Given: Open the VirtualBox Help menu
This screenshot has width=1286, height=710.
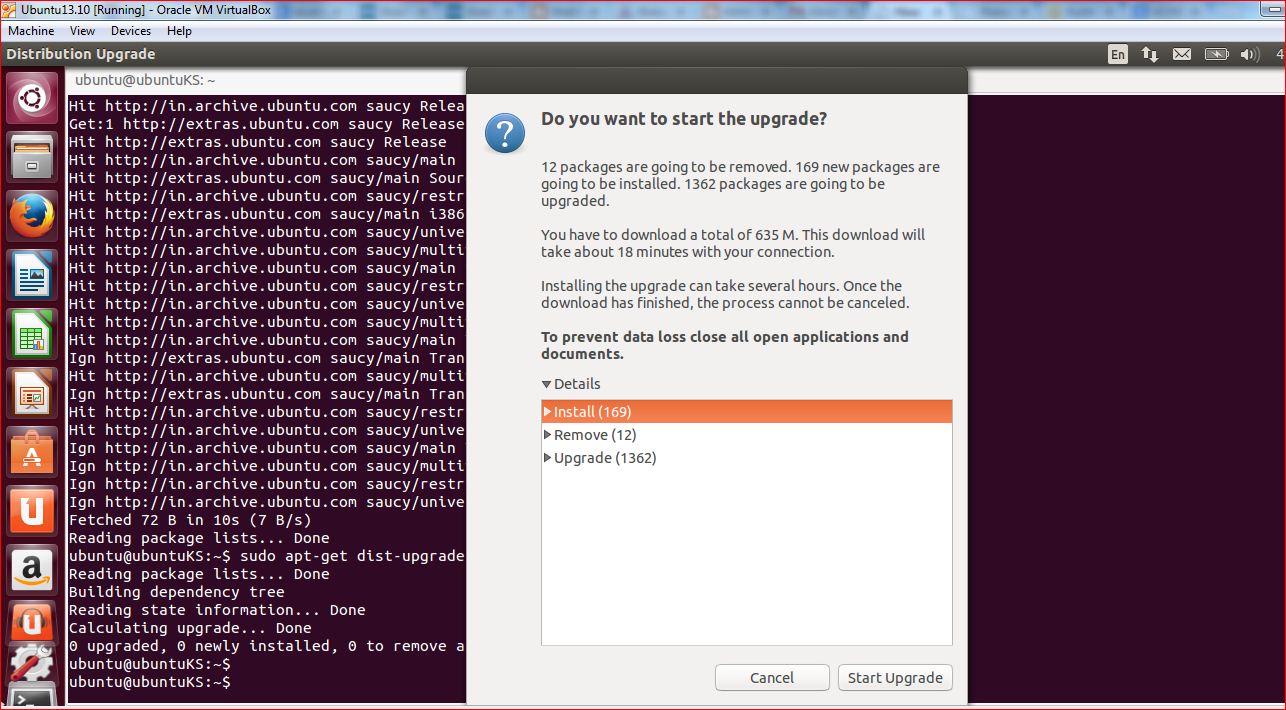Looking at the screenshot, I should (x=179, y=31).
